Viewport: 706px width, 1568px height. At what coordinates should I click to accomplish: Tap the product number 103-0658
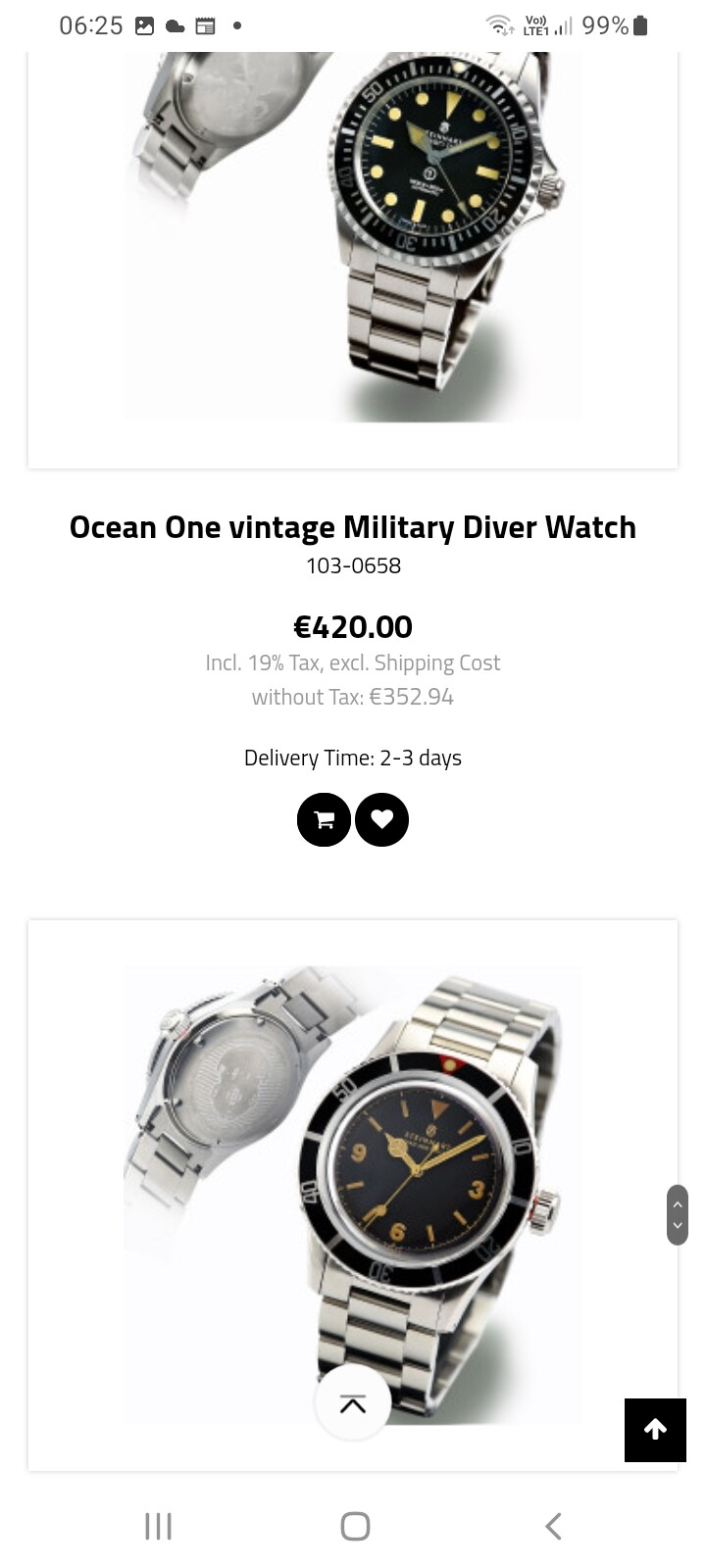[353, 565]
